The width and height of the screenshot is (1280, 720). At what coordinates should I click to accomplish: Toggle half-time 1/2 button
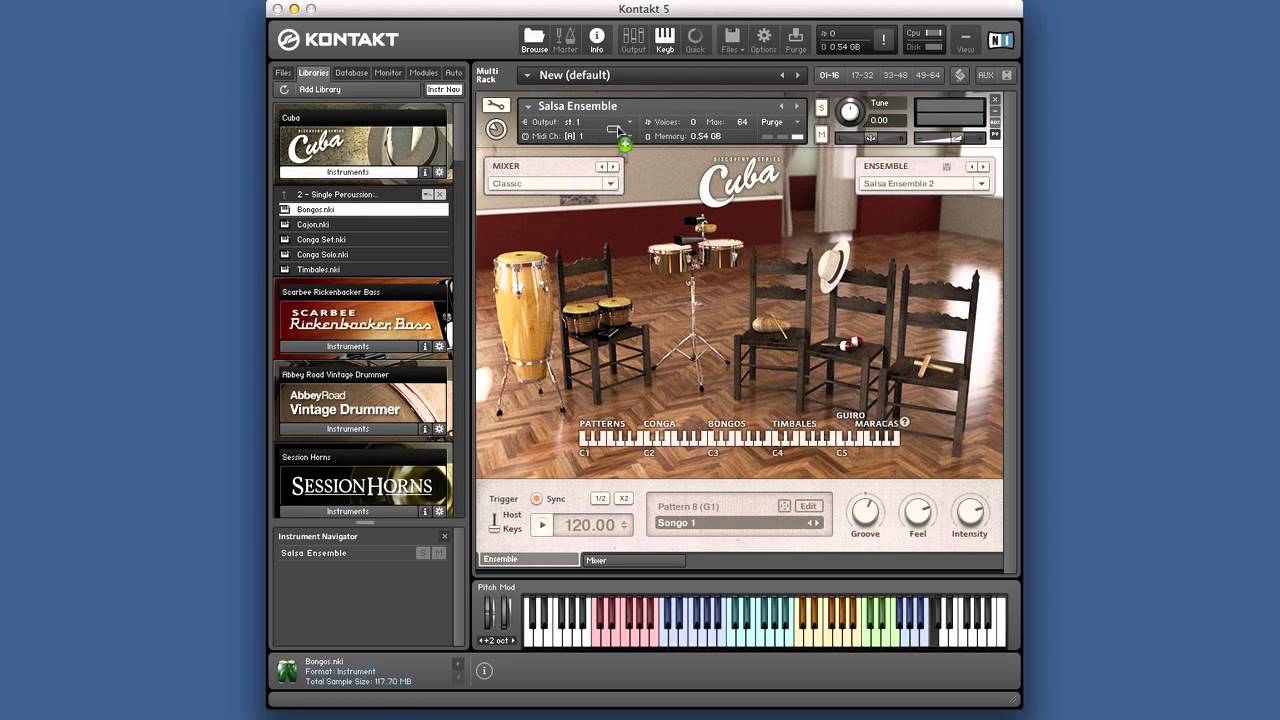pyautogui.click(x=600, y=498)
